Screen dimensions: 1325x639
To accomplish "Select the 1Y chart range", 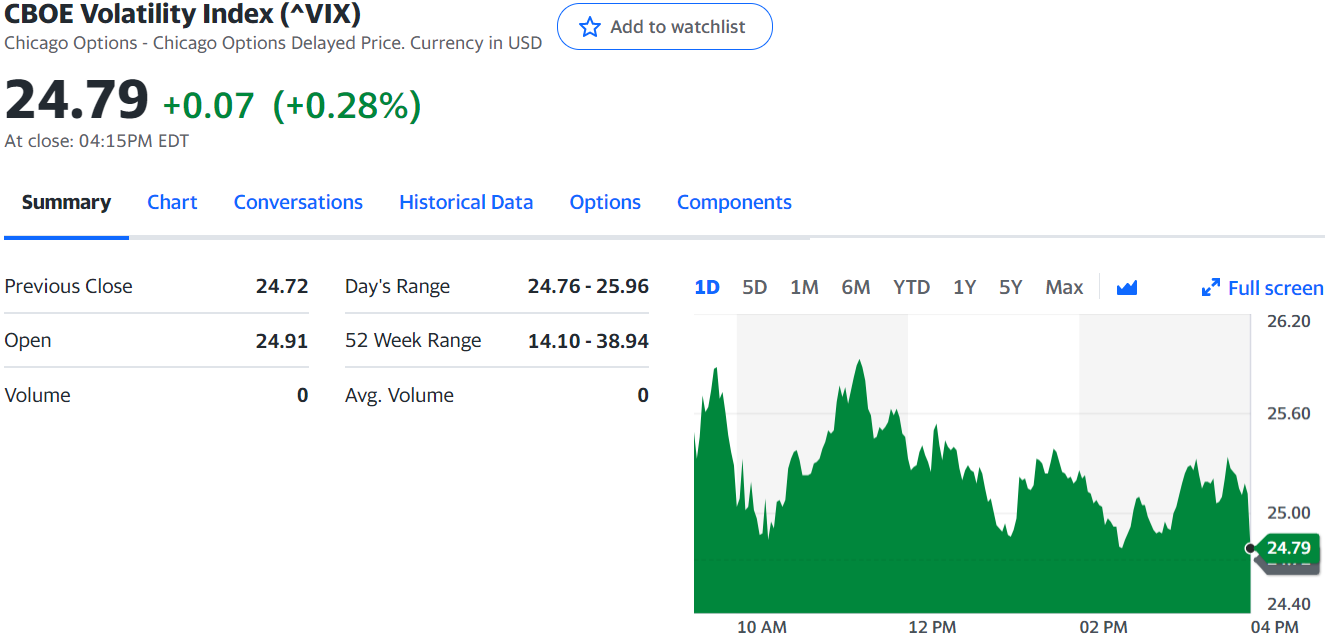I will pyautogui.click(x=964, y=287).
